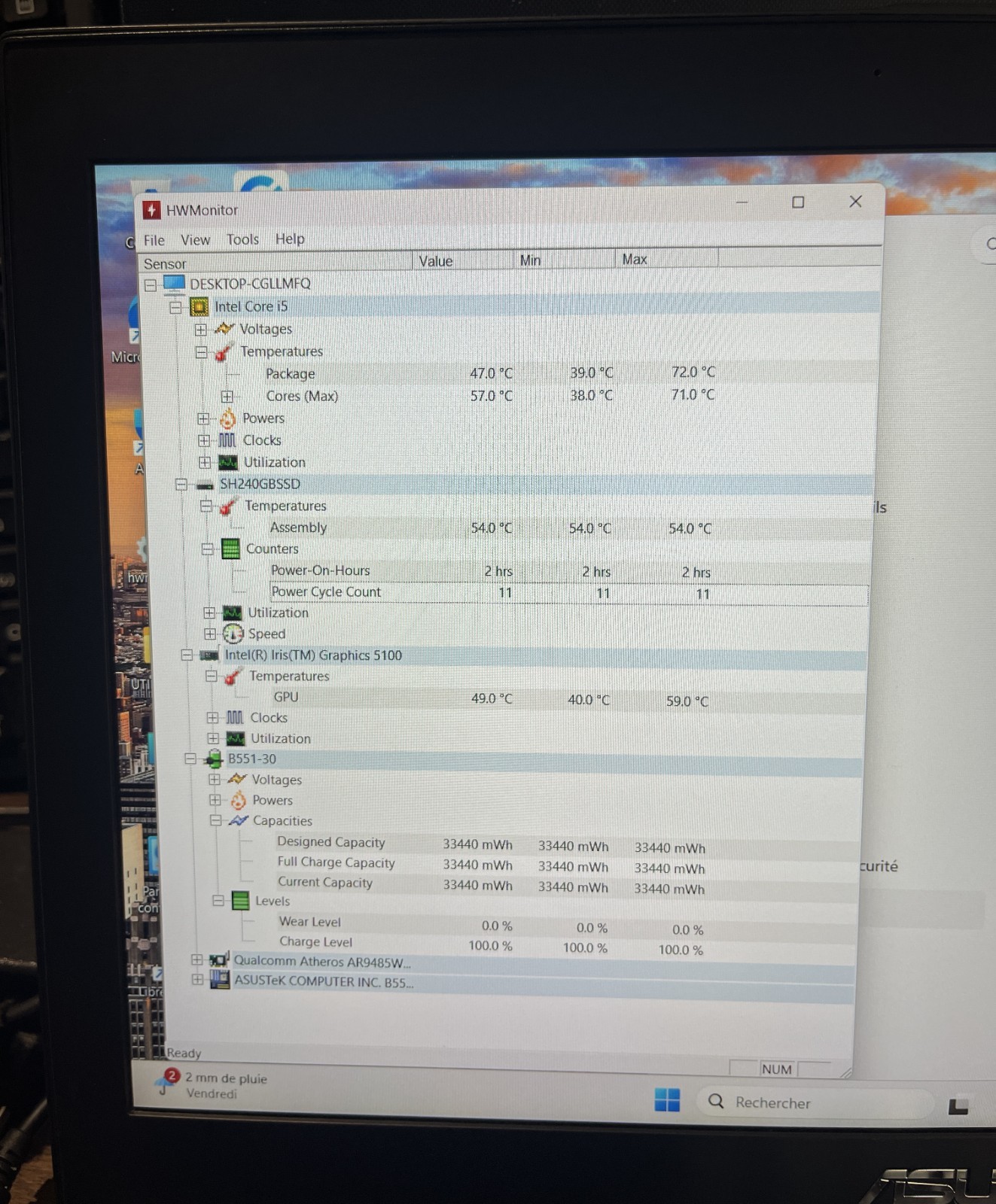Image resolution: width=996 pixels, height=1204 pixels.
Task: Click the HWMonitor app icon in the title bar
Action: (x=151, y=210)
